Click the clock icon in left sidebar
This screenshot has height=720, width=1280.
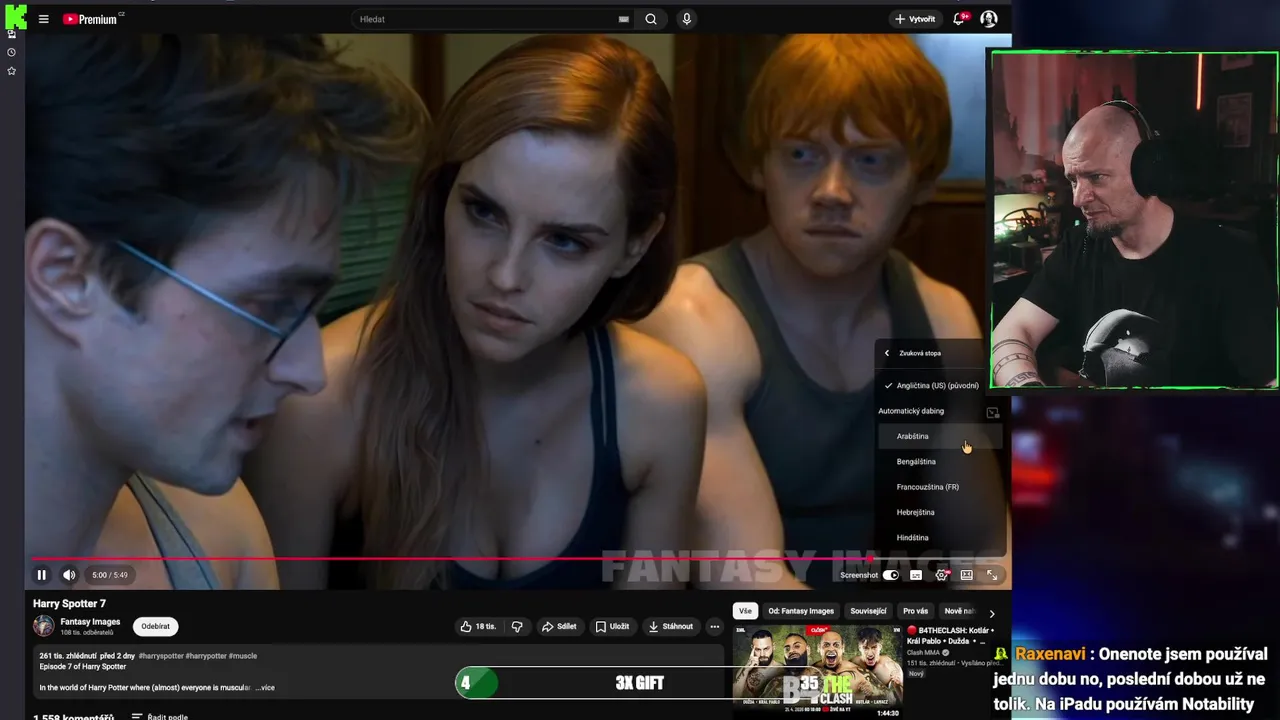click(x=11, y=52)
